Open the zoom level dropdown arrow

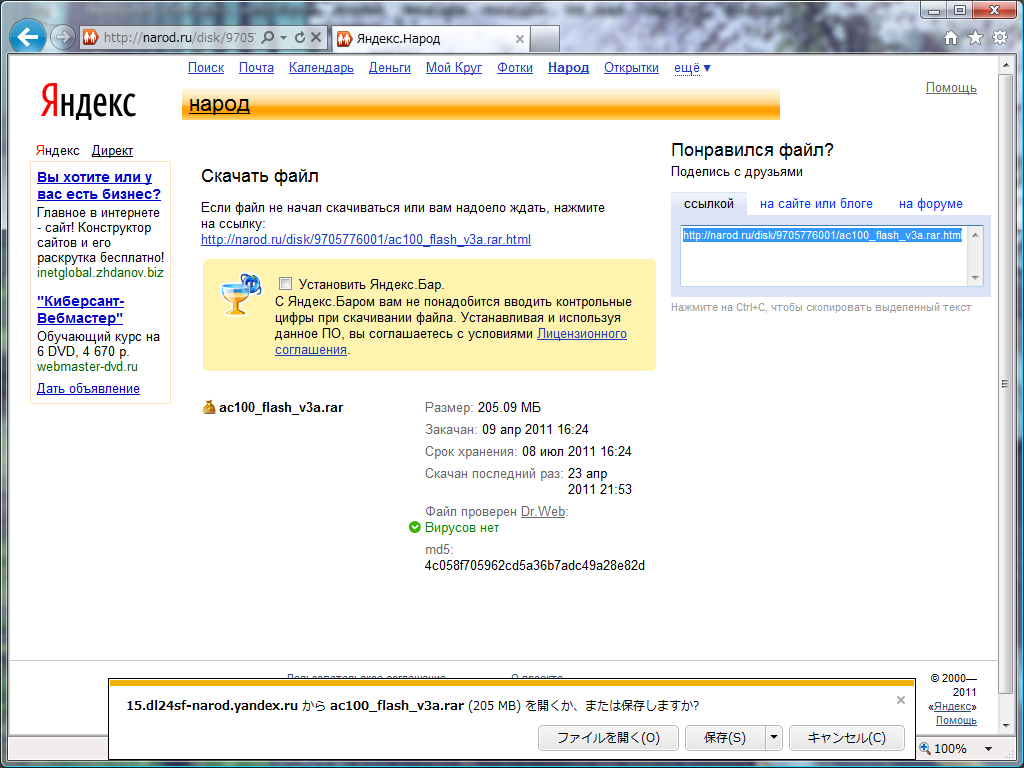988,749
